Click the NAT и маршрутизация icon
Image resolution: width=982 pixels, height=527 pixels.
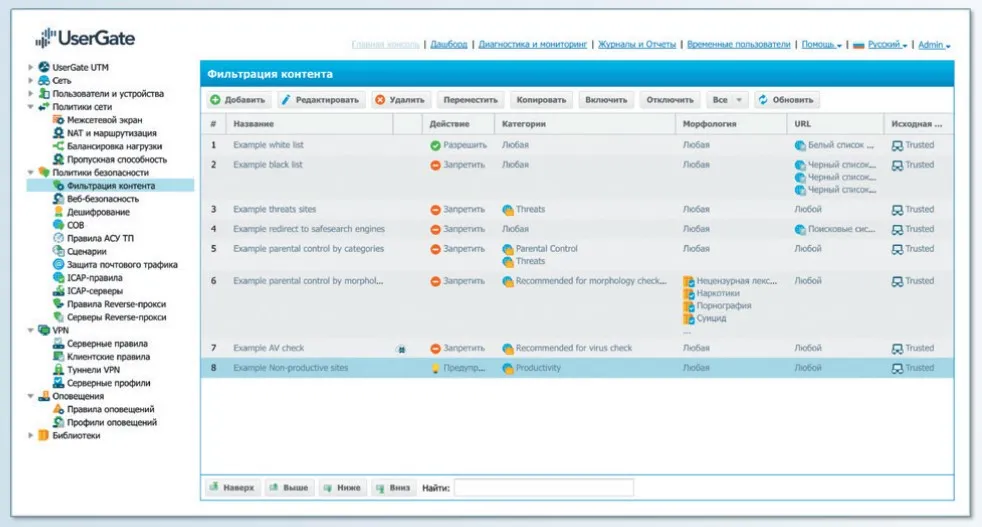(58, 133)
